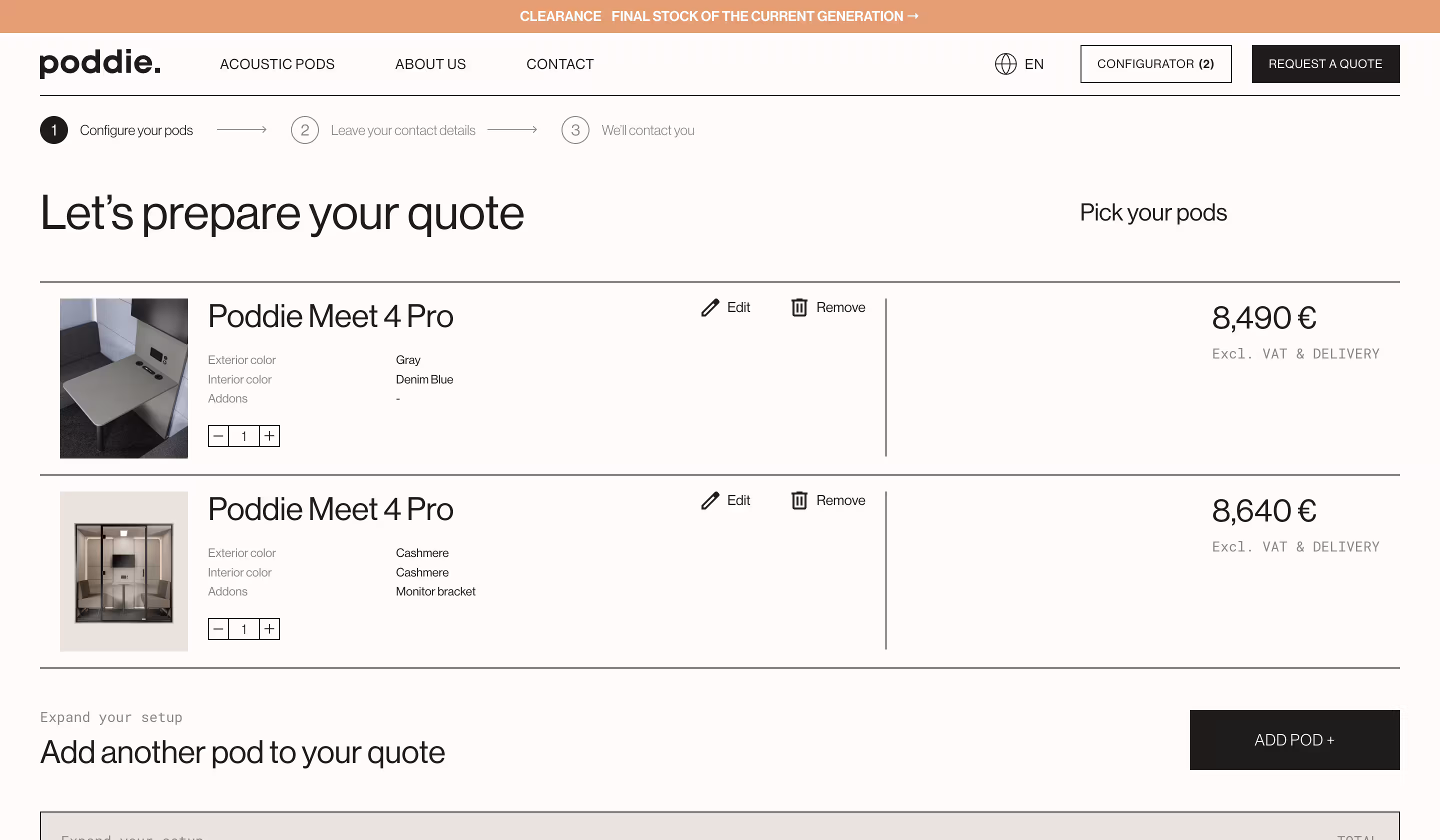Click the trash icon for the Gray pod
This screenshot has height=840, width=1440.
(x=799, y=307)
